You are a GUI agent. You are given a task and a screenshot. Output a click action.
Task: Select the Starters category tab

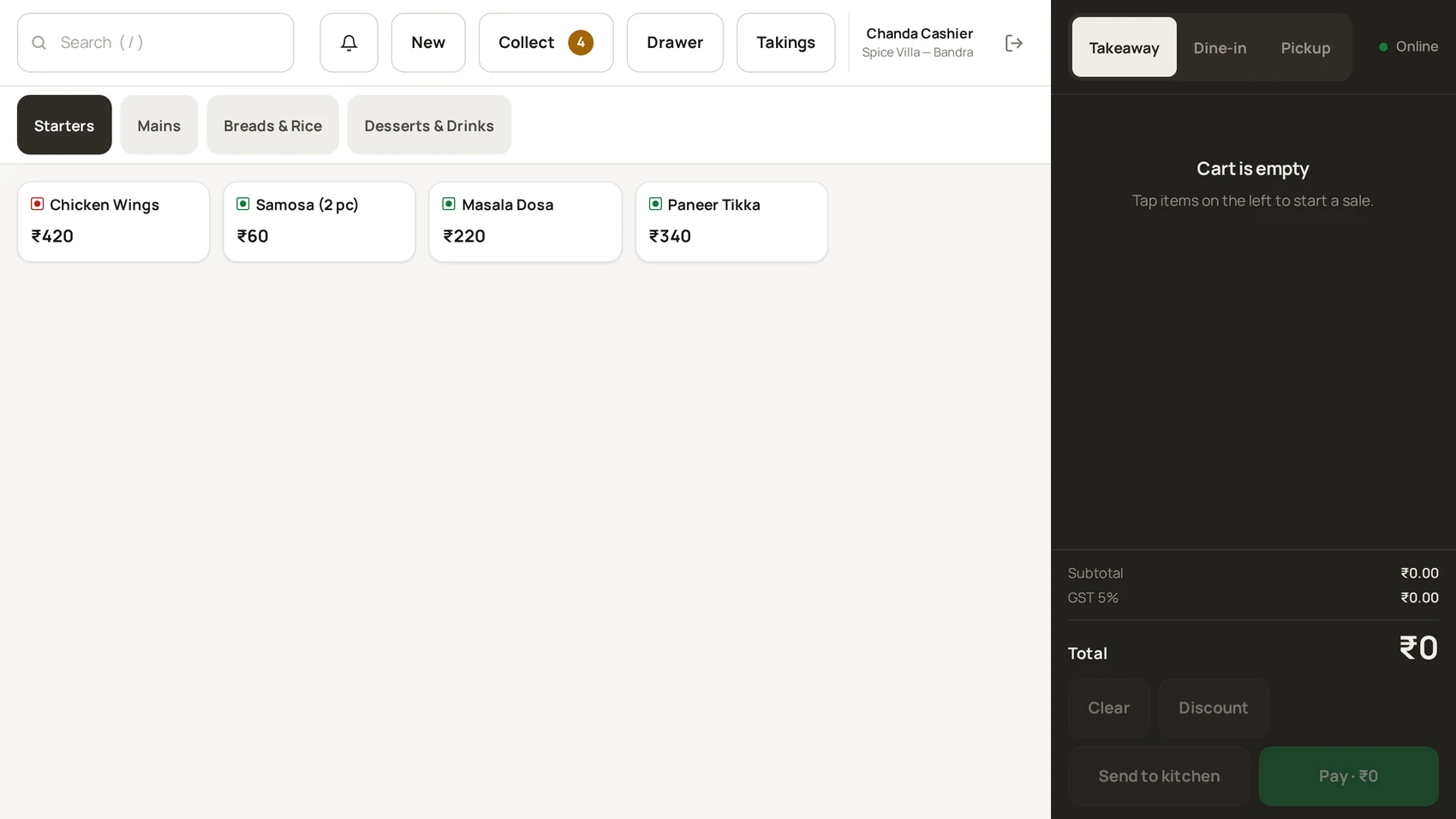pyautogui.click(x=64, y=125)
